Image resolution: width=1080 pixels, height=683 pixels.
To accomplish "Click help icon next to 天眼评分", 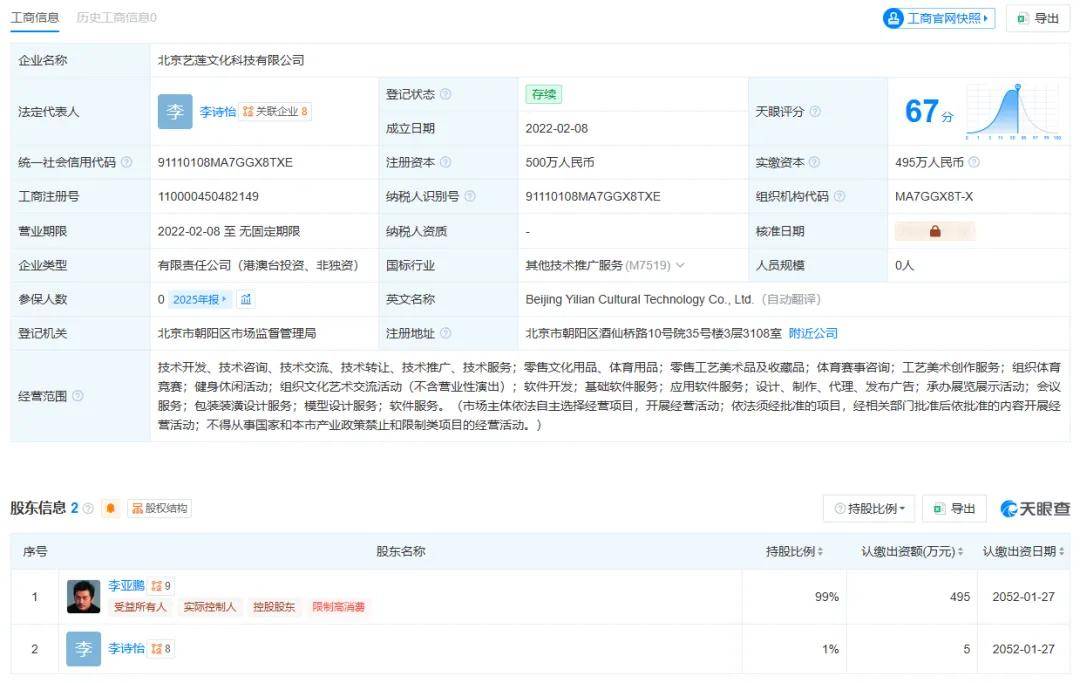I will point(815,112).
